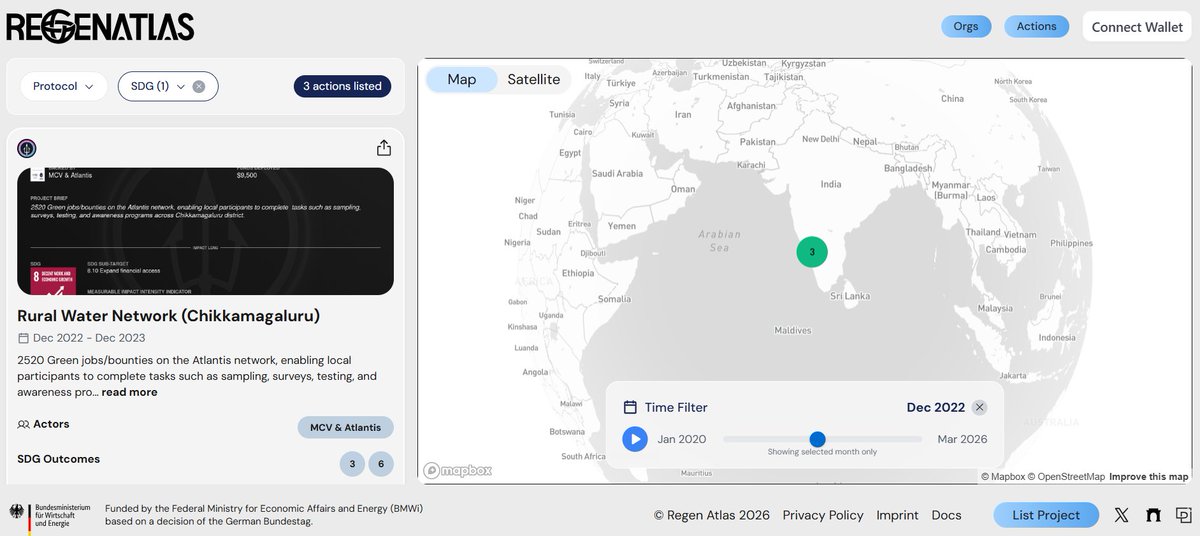The width and height of the screenshot is (1200, 536).
Task: Open the Imprint link
Action: point(897,515)
